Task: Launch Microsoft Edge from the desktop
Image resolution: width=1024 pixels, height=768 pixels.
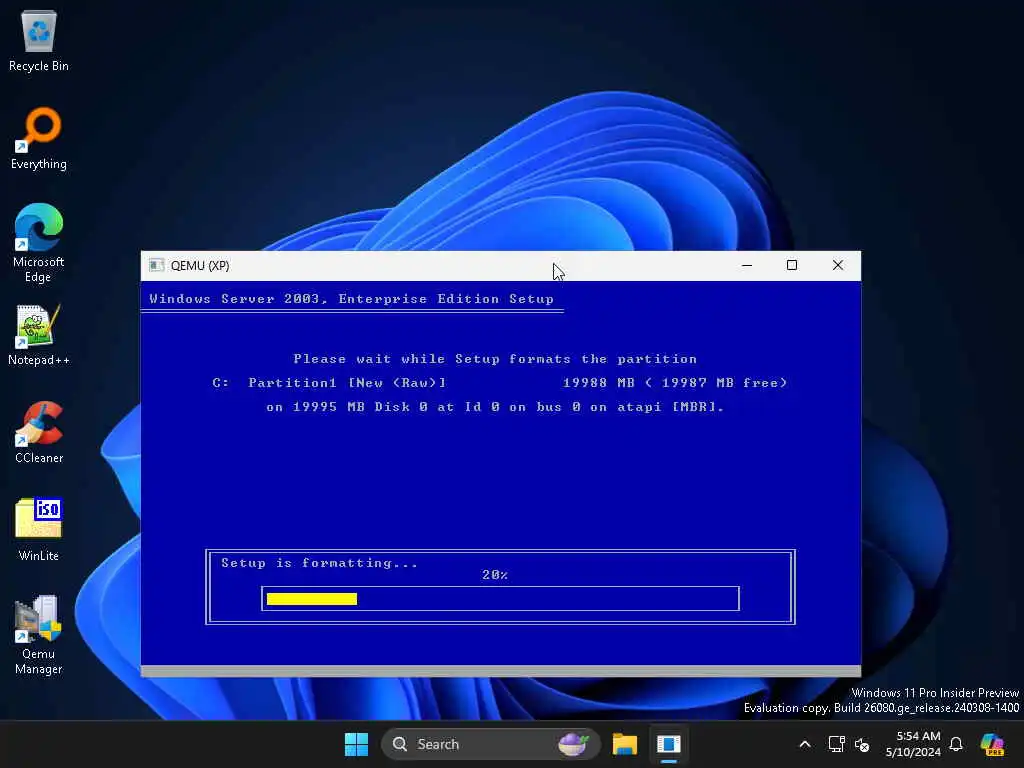Action: pyautogui.click(x=39, y=243)
